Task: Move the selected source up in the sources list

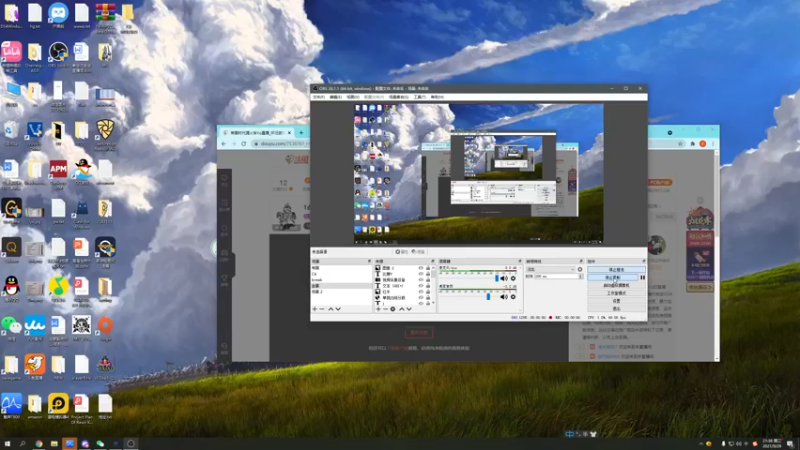Action: (402, 309)
